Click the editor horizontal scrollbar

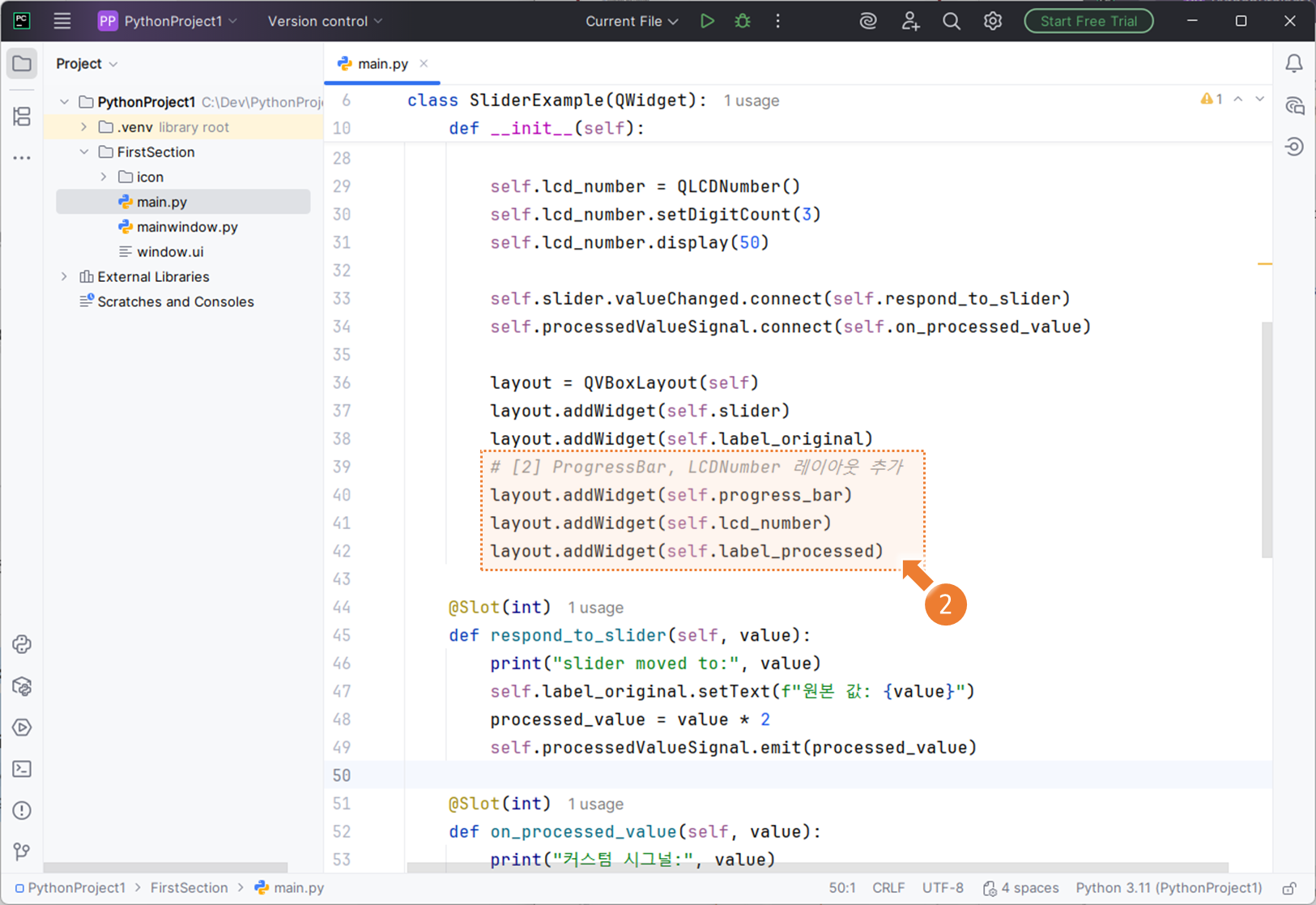tap(817, 867)
